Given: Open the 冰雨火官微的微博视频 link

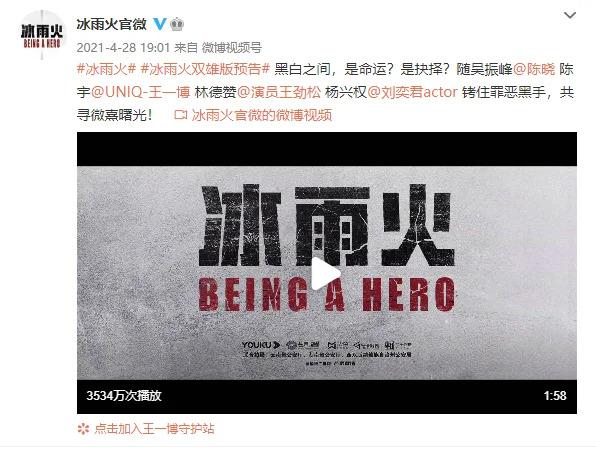Looking at the screenshot, I should tap(262, 115).
